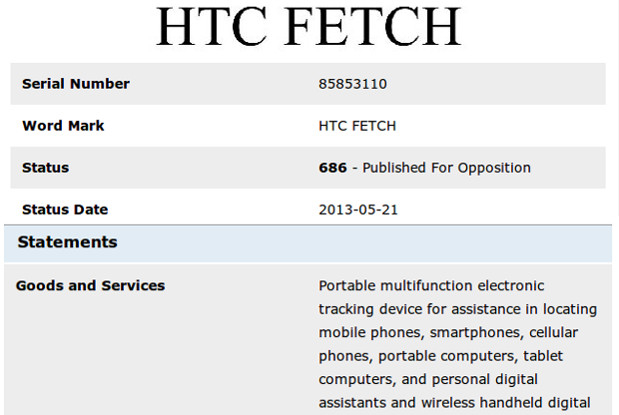Image resolution: width=619 pixels, height=415 pixels.
Task: Select the Status row label
Action: pos(45,168)
